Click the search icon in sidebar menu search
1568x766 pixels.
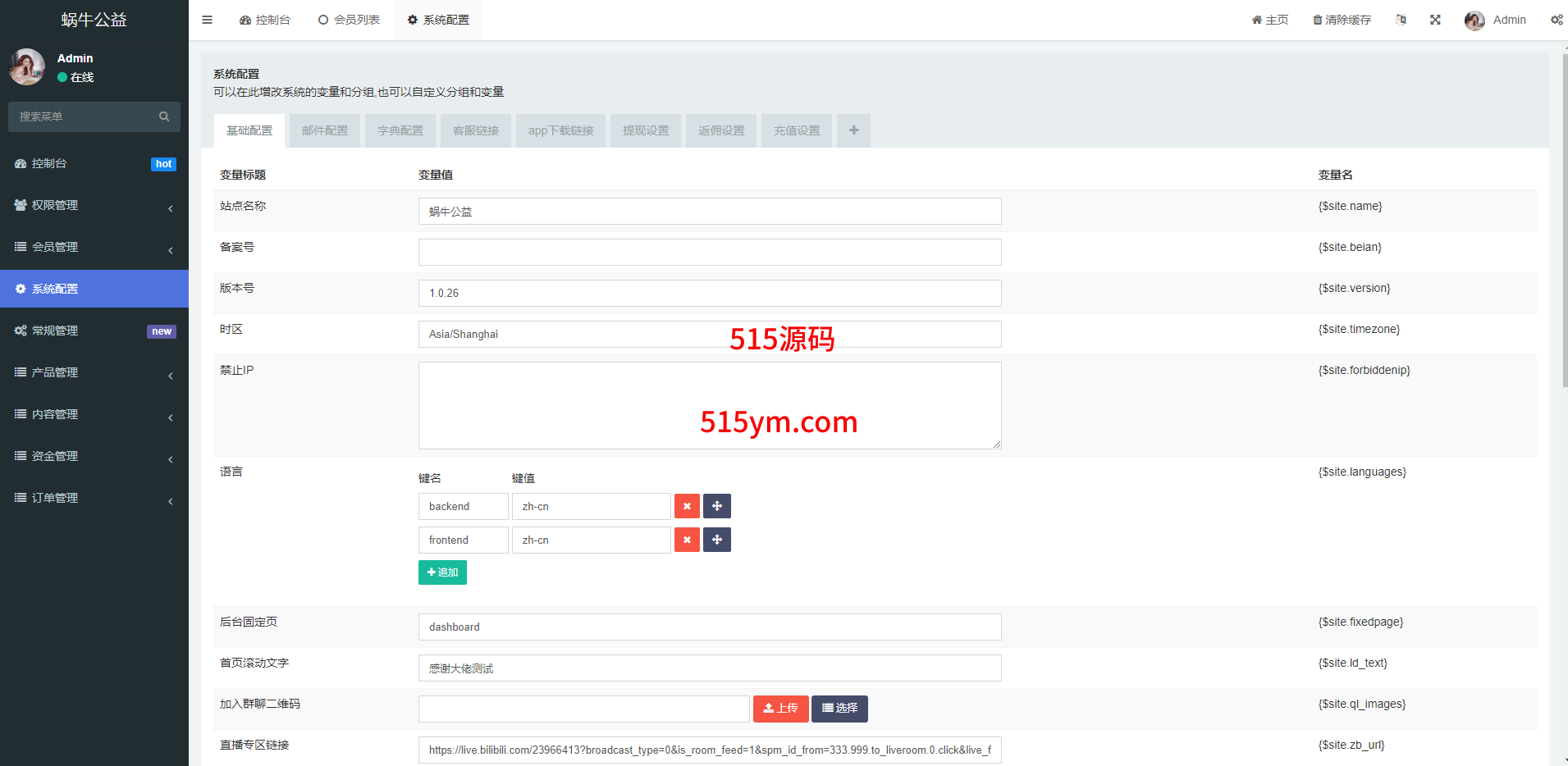pyautogui.click(x=164, y=116)
